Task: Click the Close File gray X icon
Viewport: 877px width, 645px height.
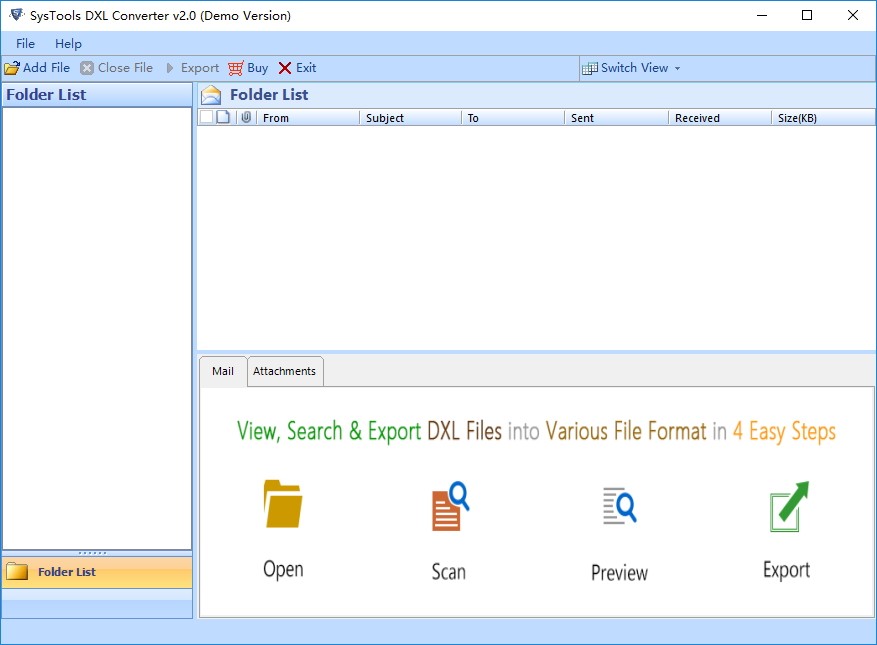Action: pyautogui.click(x=87, y=68)
